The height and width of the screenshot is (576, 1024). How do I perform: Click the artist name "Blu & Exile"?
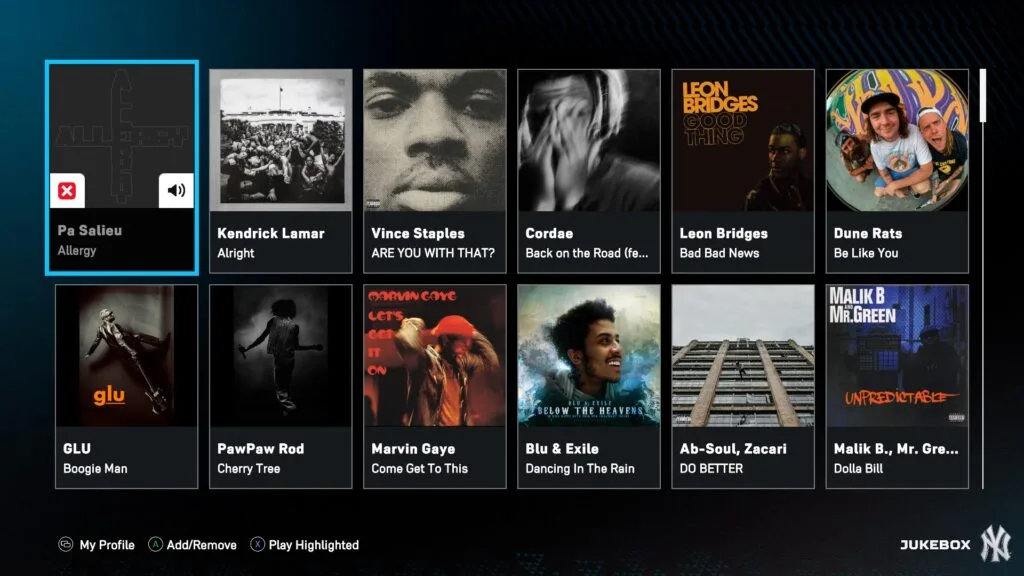pos(562,449)
